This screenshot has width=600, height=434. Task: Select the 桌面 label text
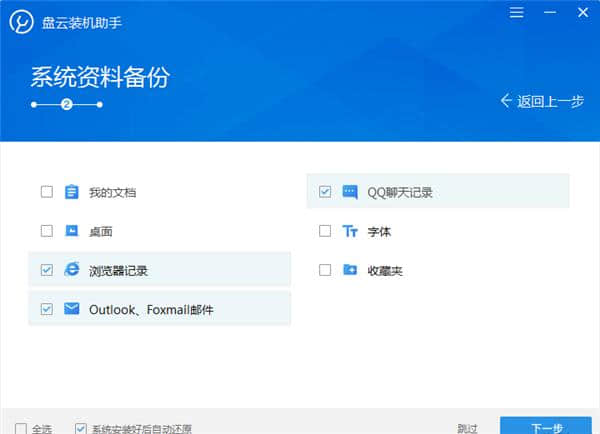(101, 232)
